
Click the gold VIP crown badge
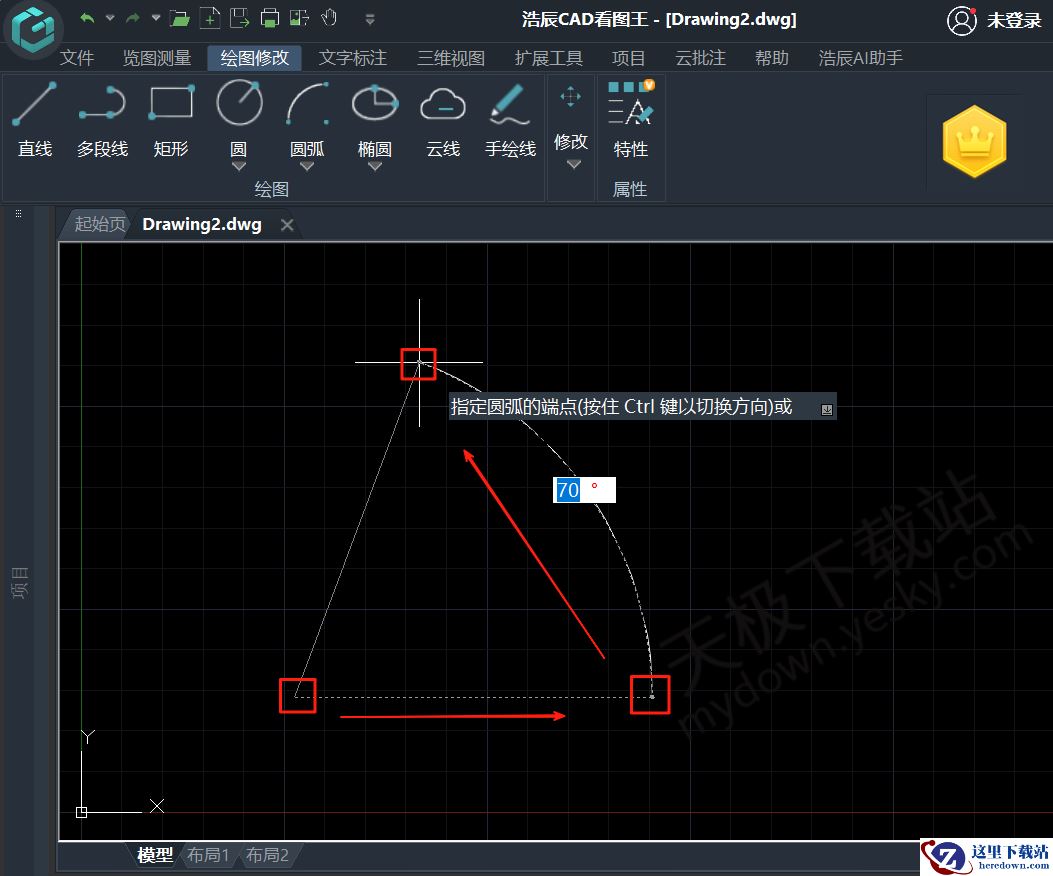click(x=974, y=141)
